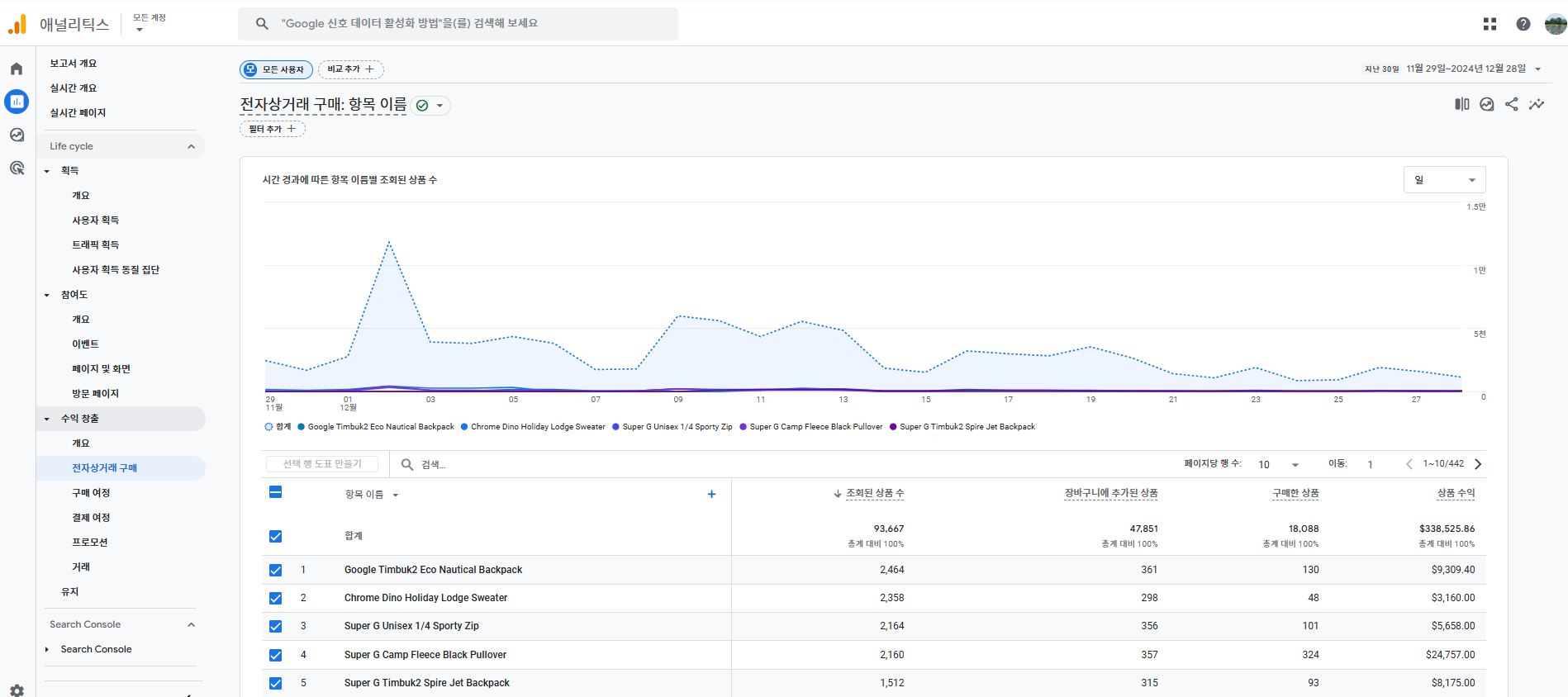
Task: Go to Home in left rail
Action: (17, 69)
